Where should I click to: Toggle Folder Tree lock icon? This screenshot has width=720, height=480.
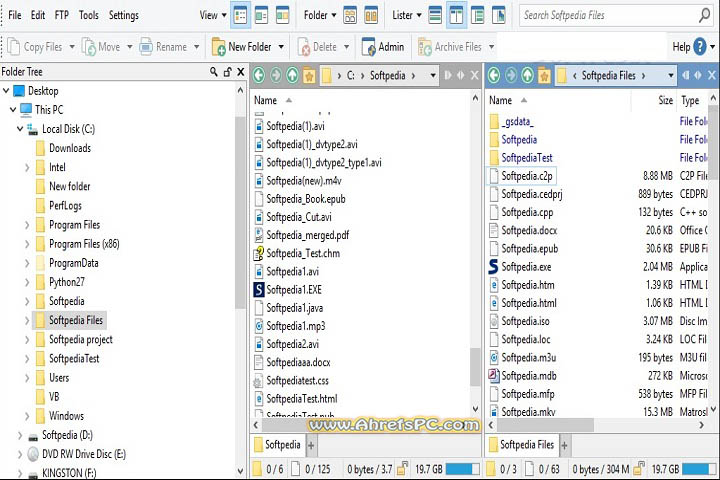(x=227, y=72)
